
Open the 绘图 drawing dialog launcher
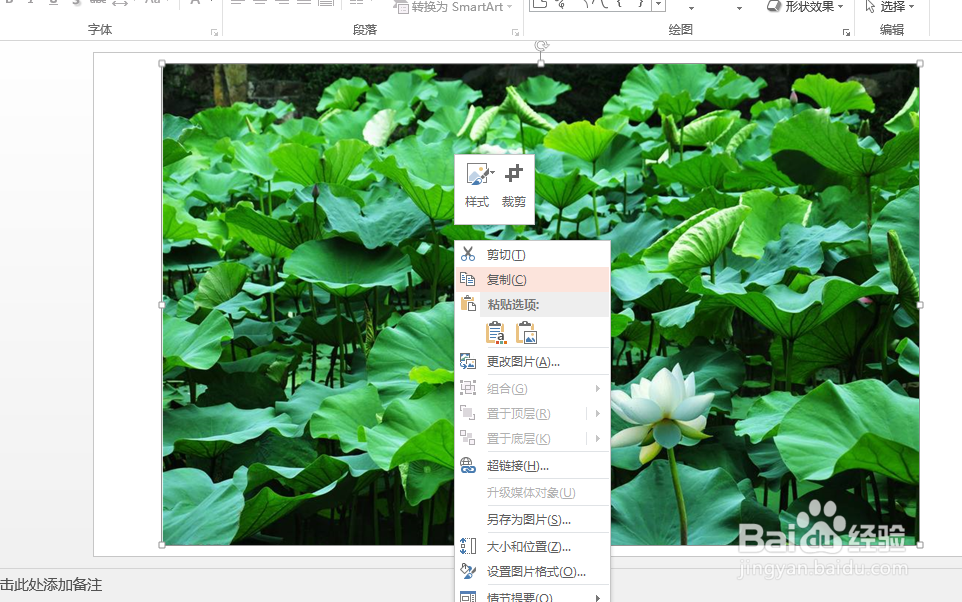846,33
